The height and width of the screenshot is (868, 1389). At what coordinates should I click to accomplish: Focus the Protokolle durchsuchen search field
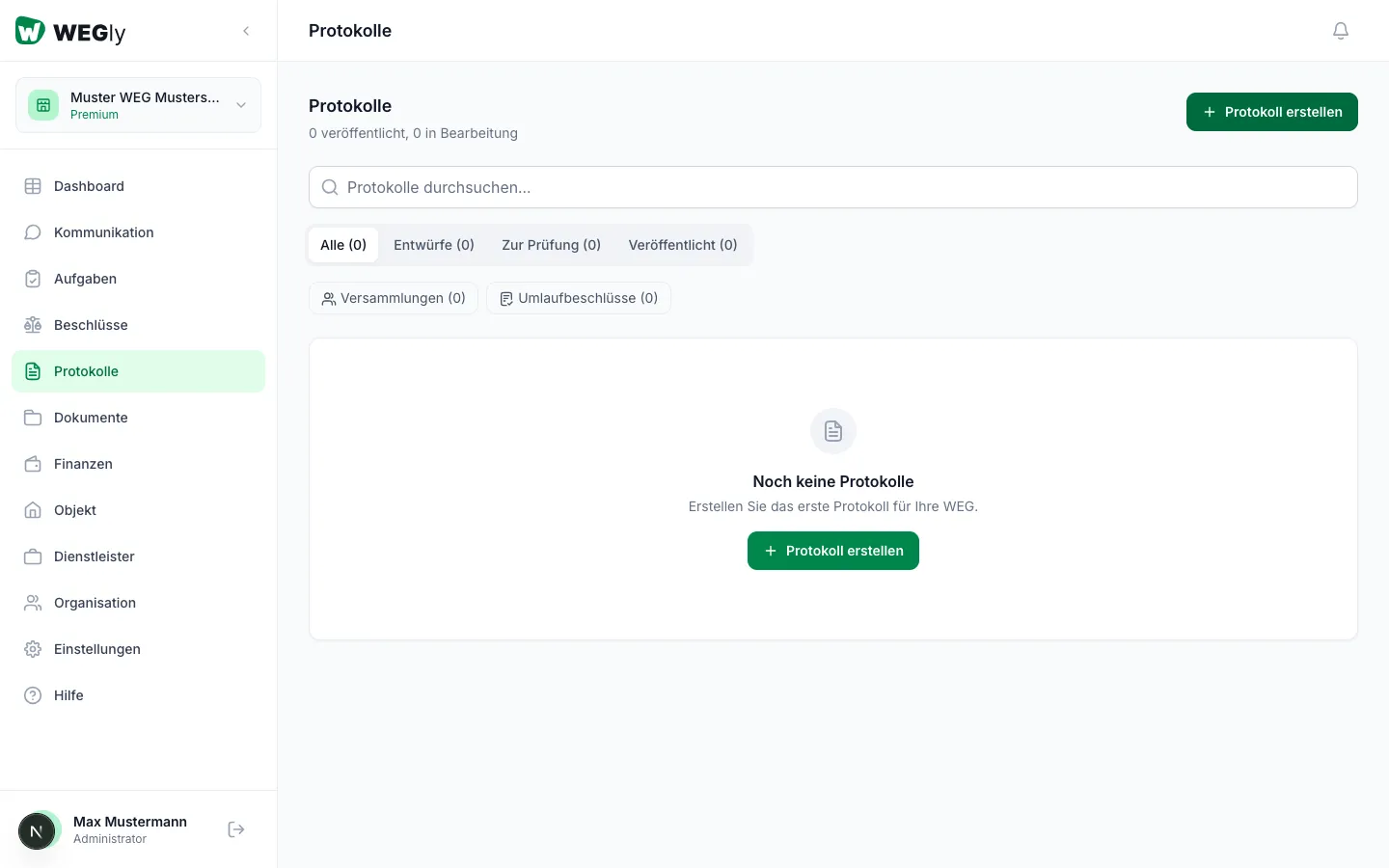pyautogui.click(x=832, y=187)
